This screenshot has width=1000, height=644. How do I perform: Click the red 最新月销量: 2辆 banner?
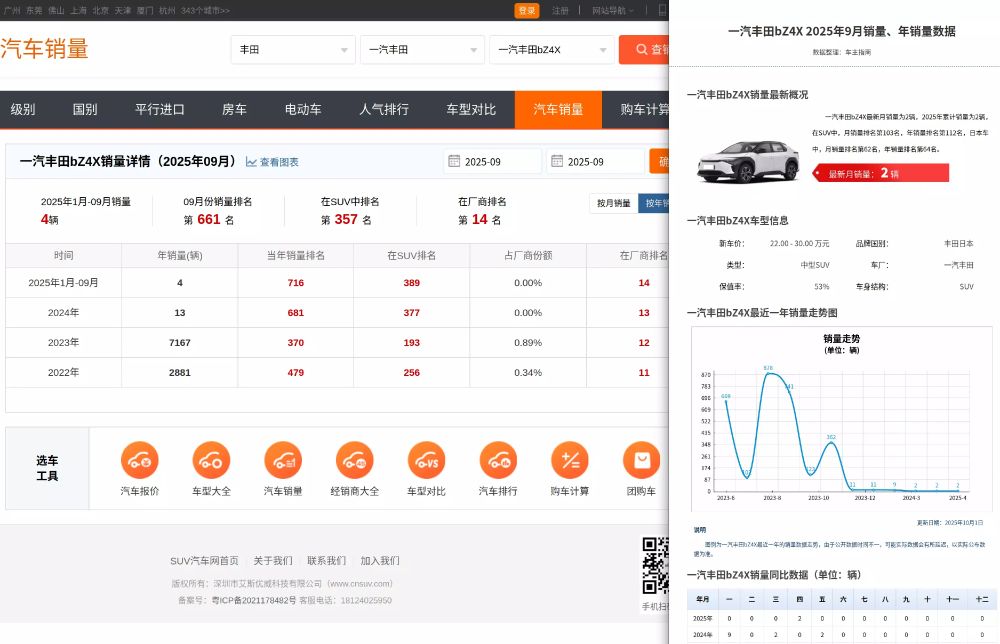[x=881, y=173]
